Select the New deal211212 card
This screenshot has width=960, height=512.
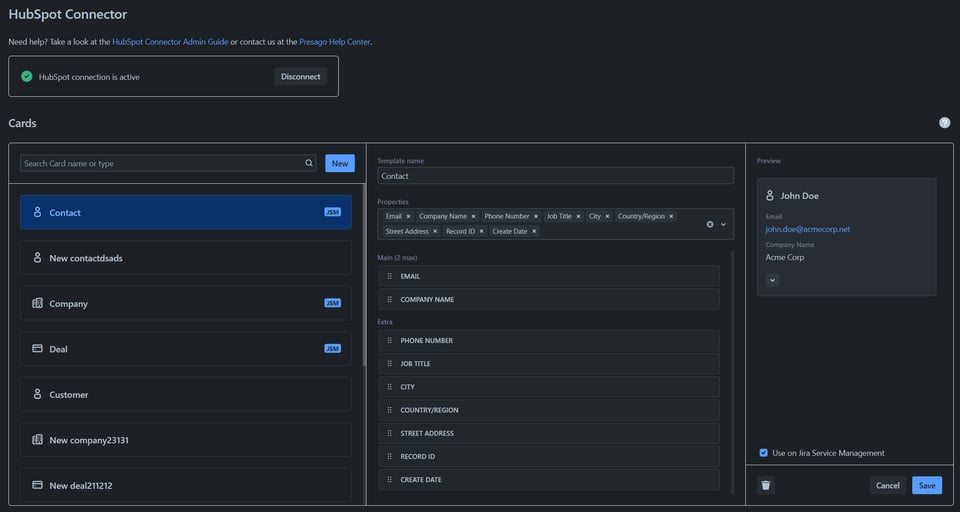point(186,485)
